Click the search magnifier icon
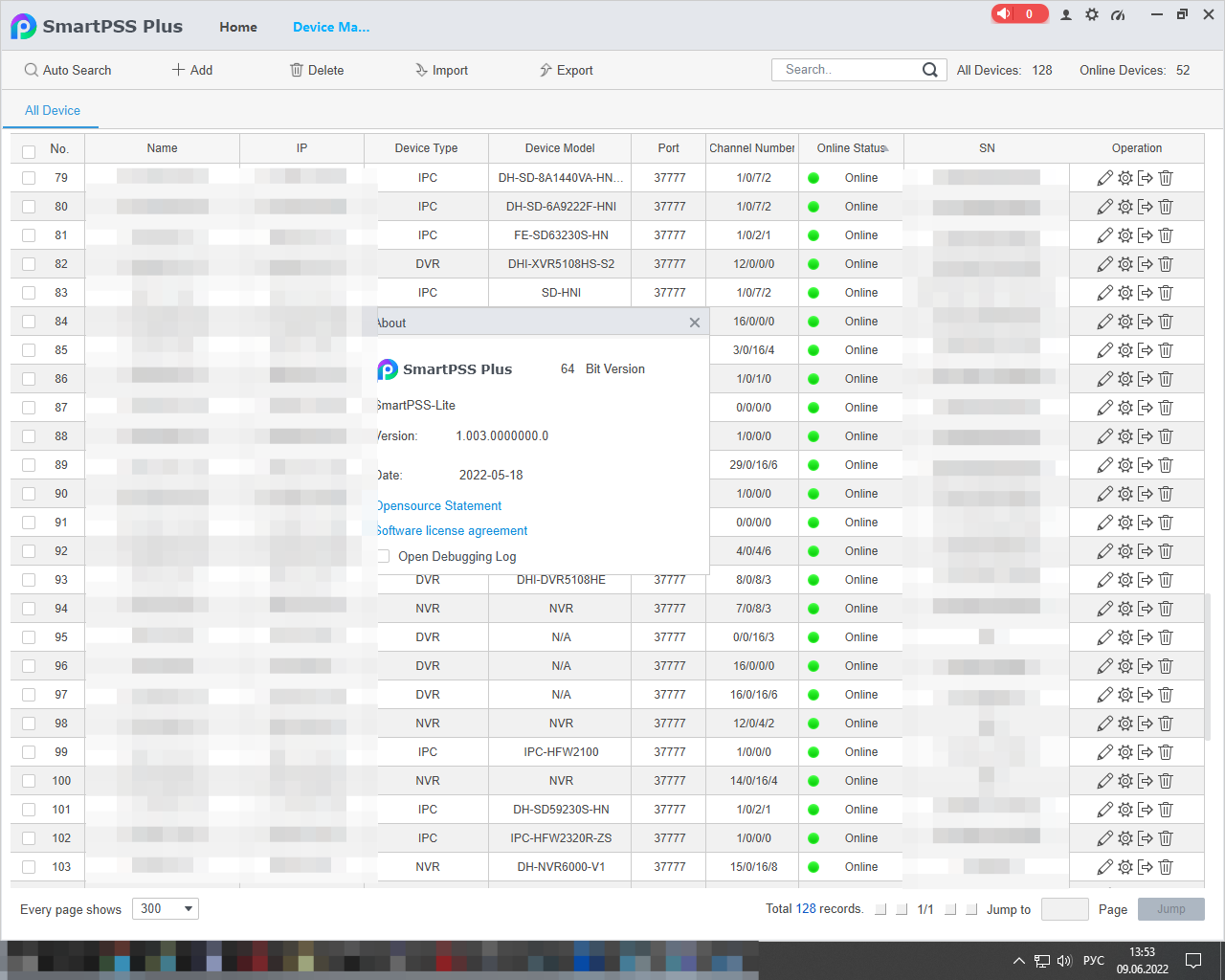 pos(929,70)
